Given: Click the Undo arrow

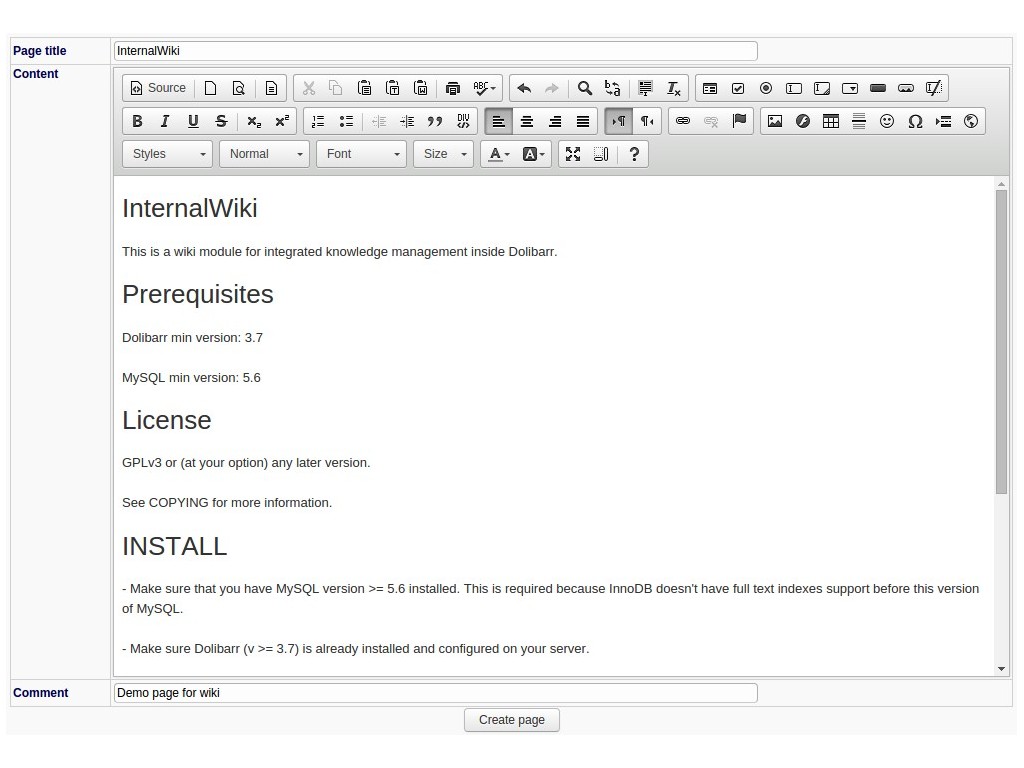Looking at the screenshot, I should (524, 88).
